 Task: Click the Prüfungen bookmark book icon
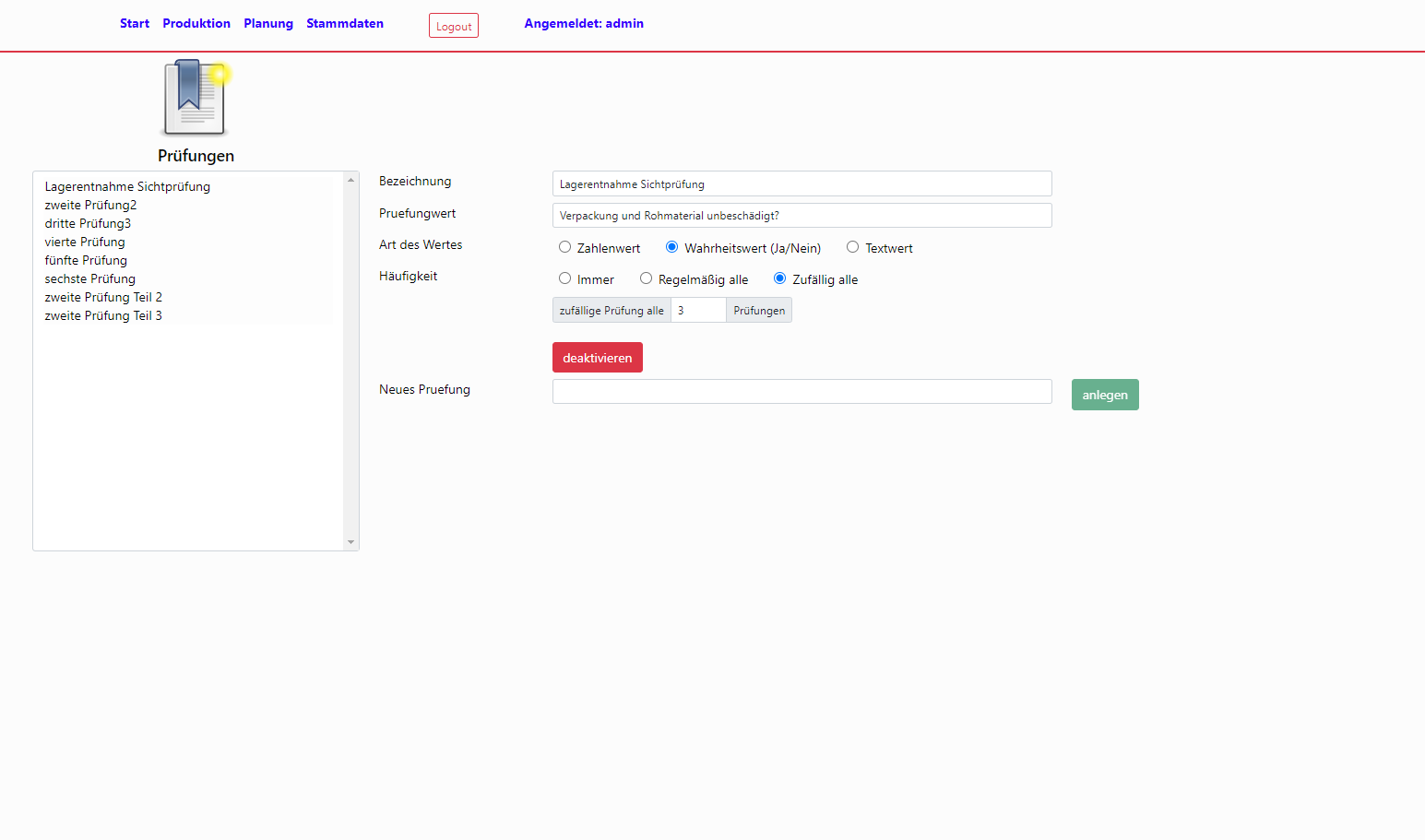click(196, 98)
